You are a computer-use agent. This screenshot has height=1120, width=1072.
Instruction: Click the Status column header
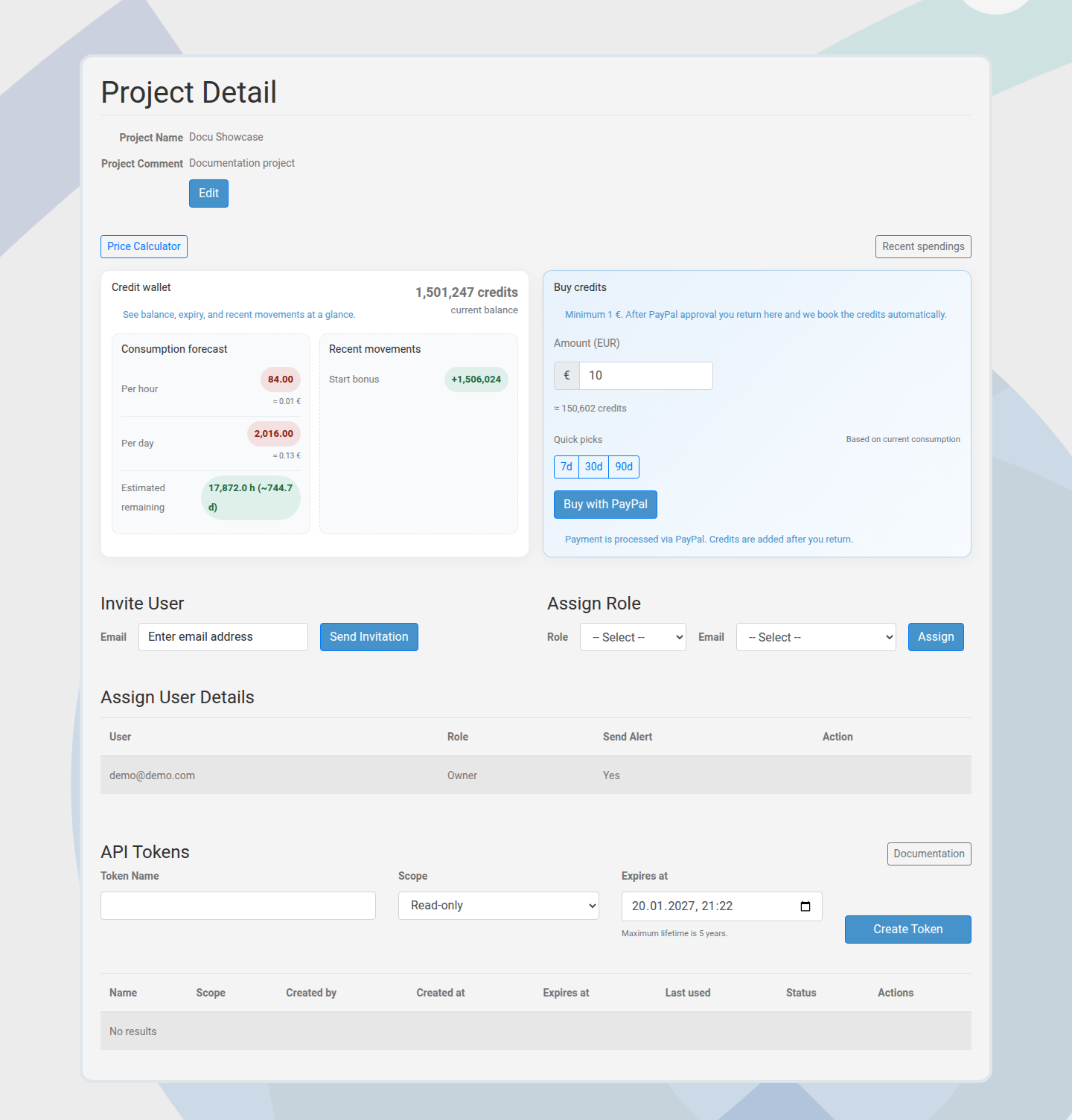click(801, 993)
